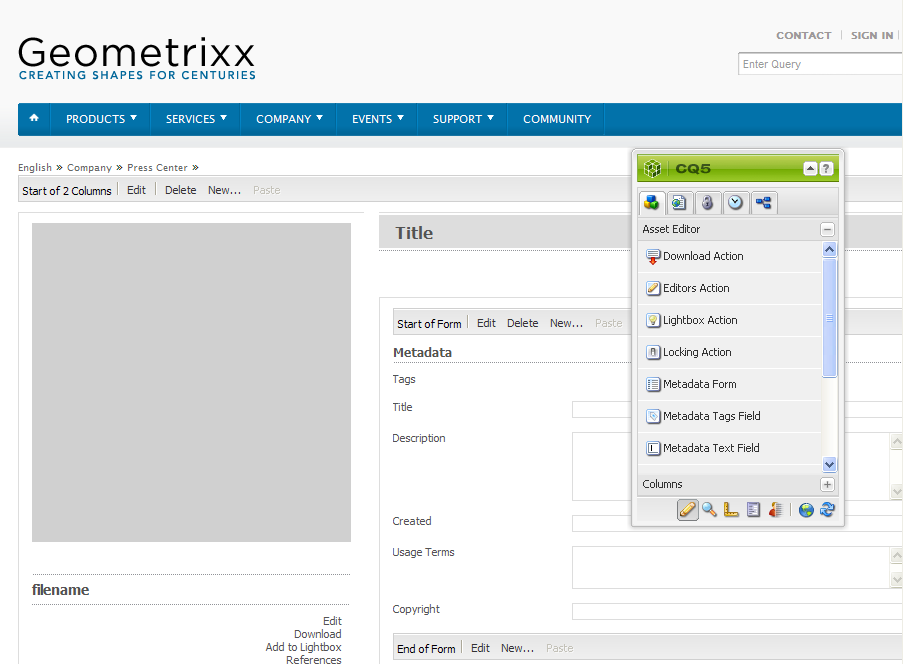Image resolution: width=903 pixels, height=664 pixels.
Task: Click the Sign In link
Action: [872, 36]
